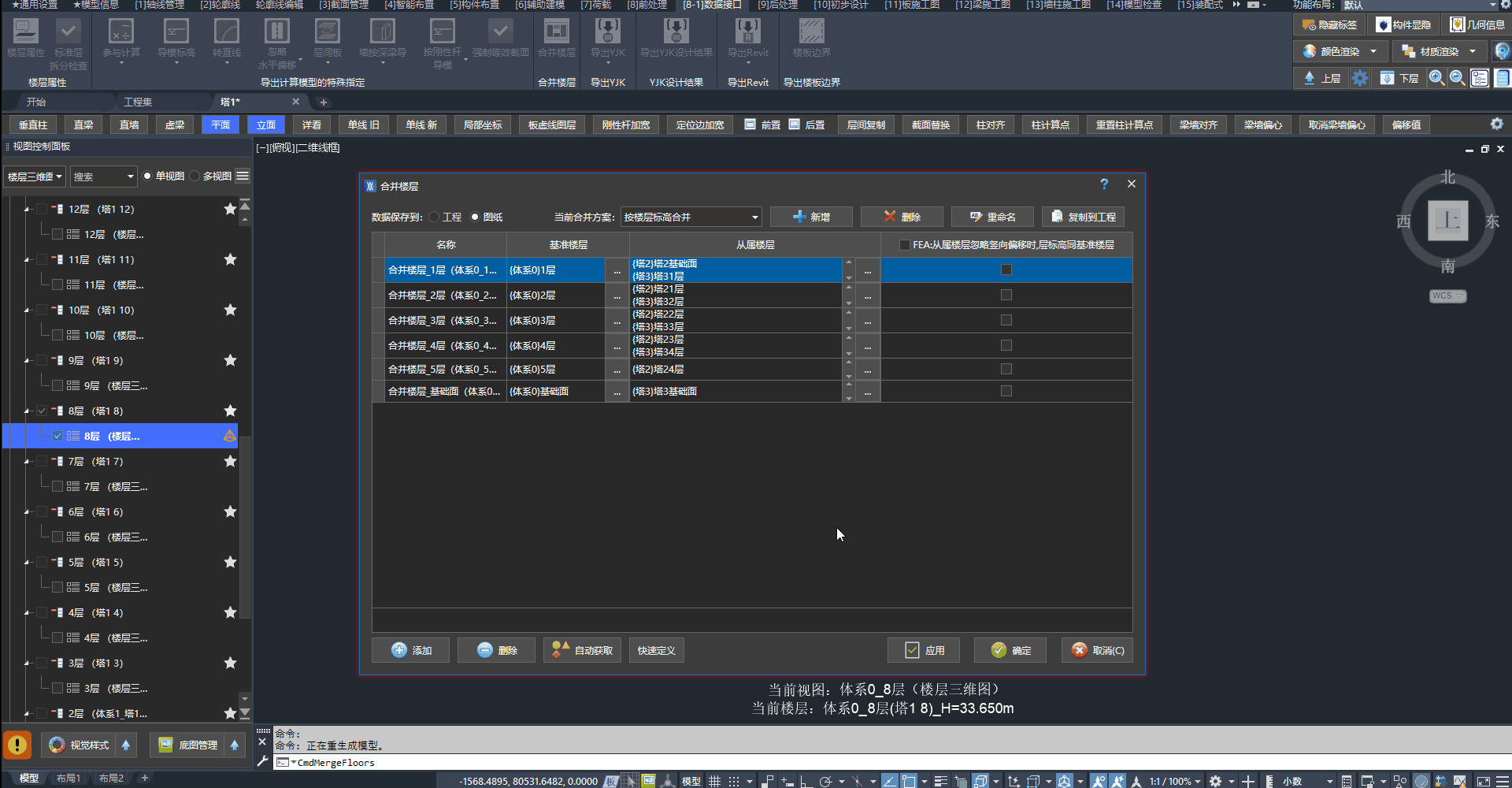Click the 导出Revit ribbon icon
This screenshot has width=1512, height=788.
[x=747, y=32]
